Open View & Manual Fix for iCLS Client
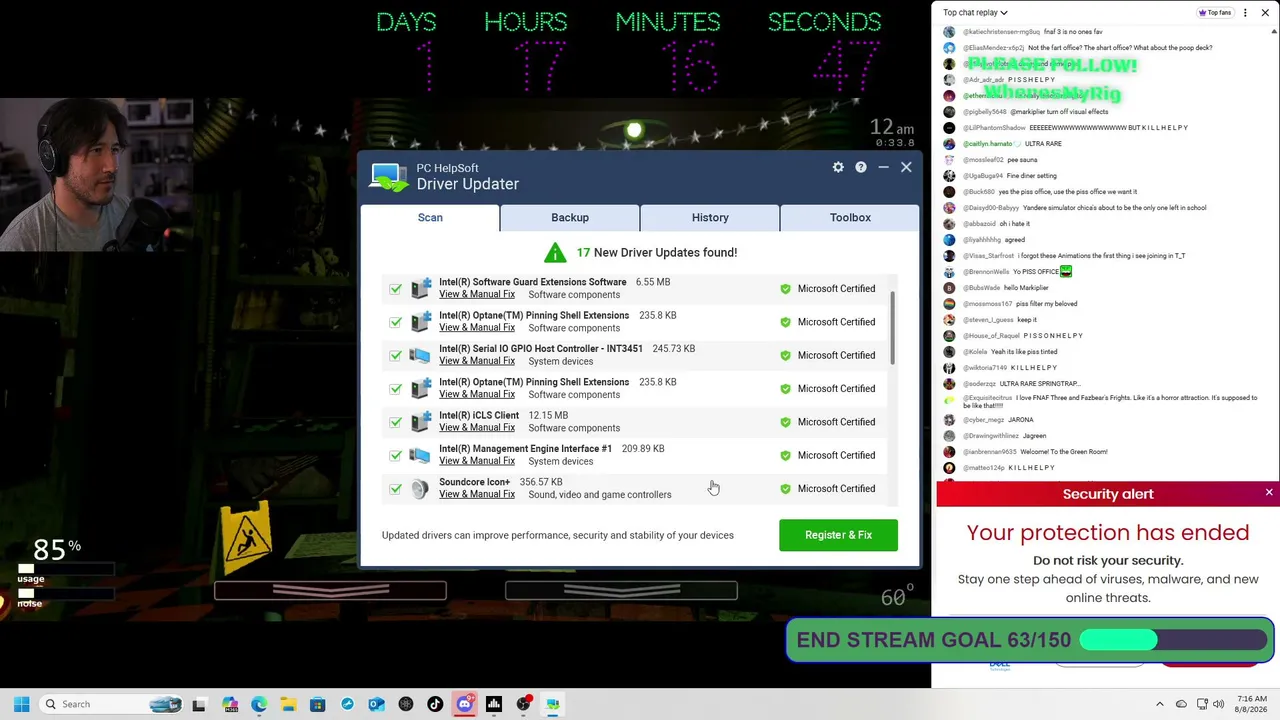 click(477, 427)
